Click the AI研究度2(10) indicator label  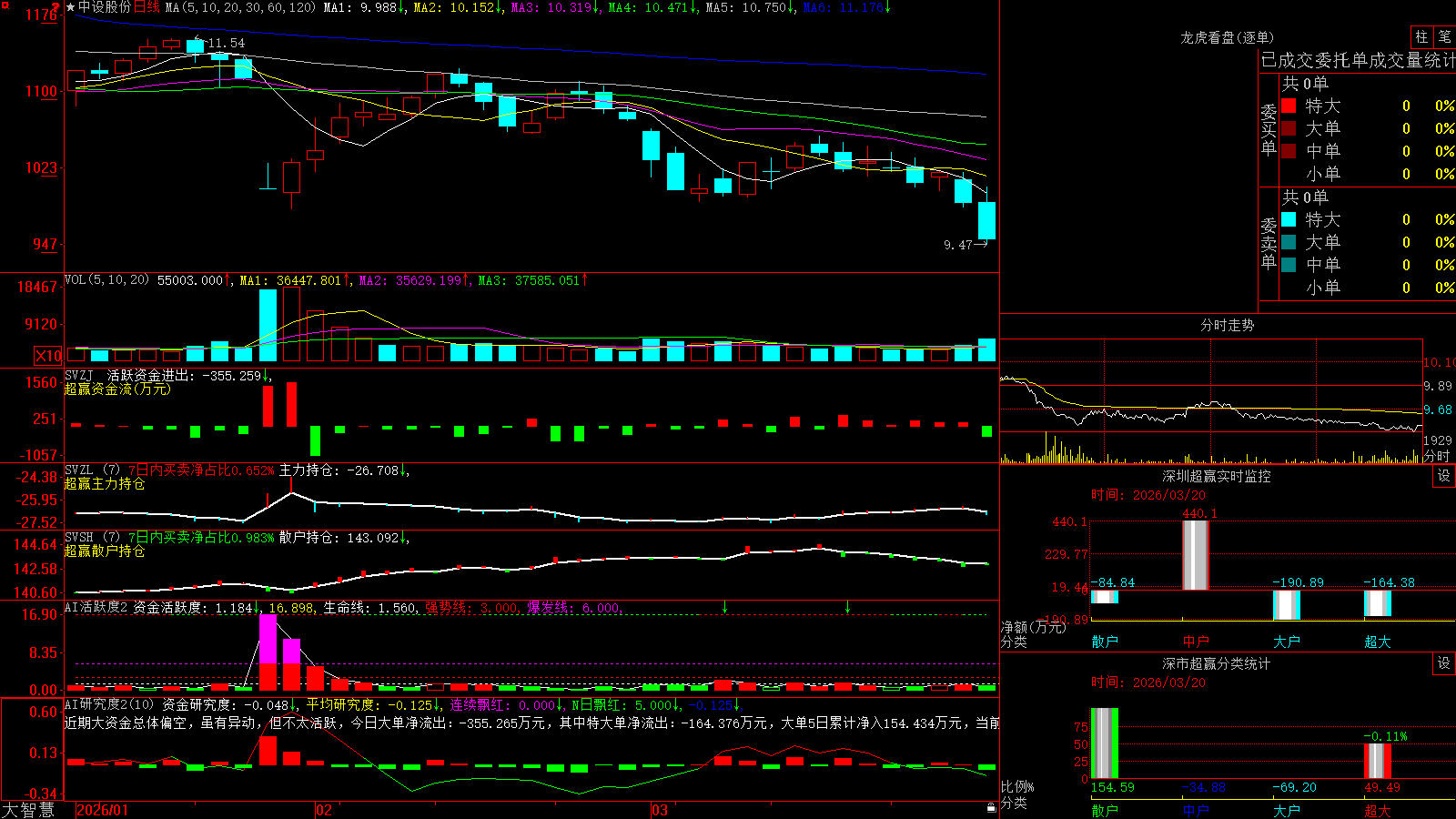110,704
